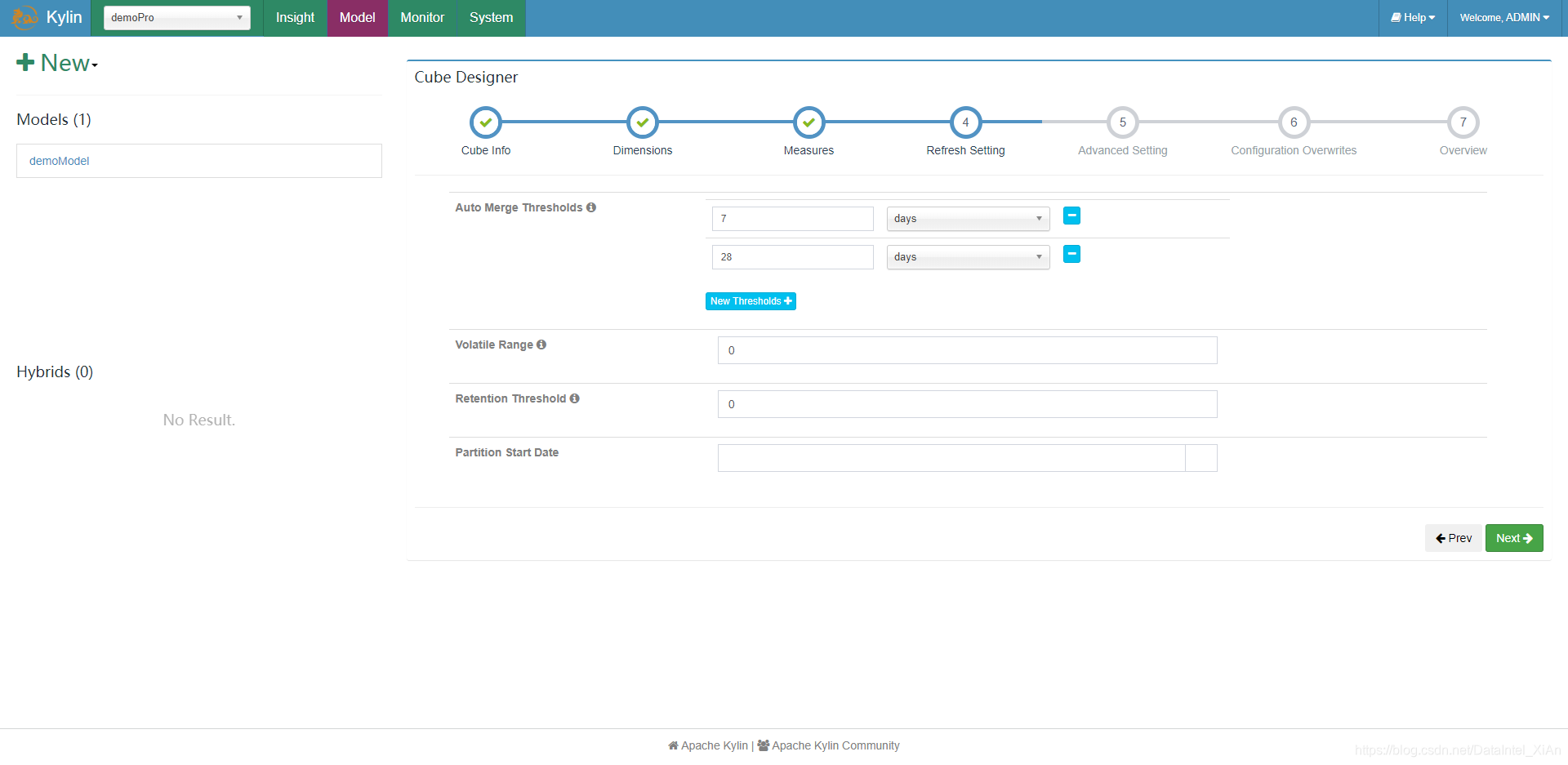This screenshot has height=765, width=1568.
Task: Switch to the System tab
Action: [492, 17]
